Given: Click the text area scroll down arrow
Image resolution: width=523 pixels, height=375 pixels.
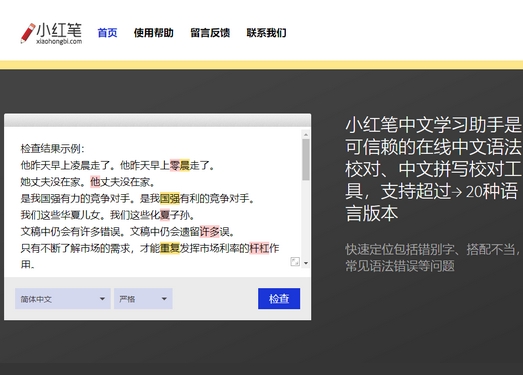Looking at the screenshot, I should (306, 263).
